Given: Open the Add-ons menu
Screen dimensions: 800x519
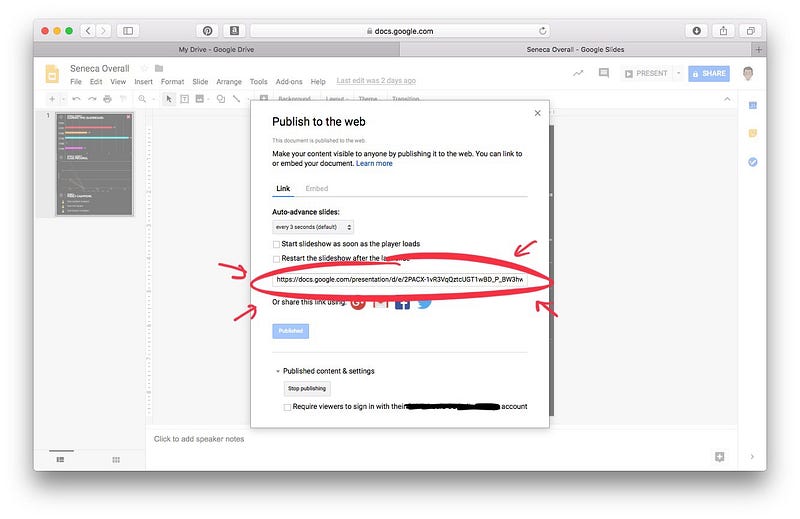Looking at the screenshot, I should coord(289,82).
